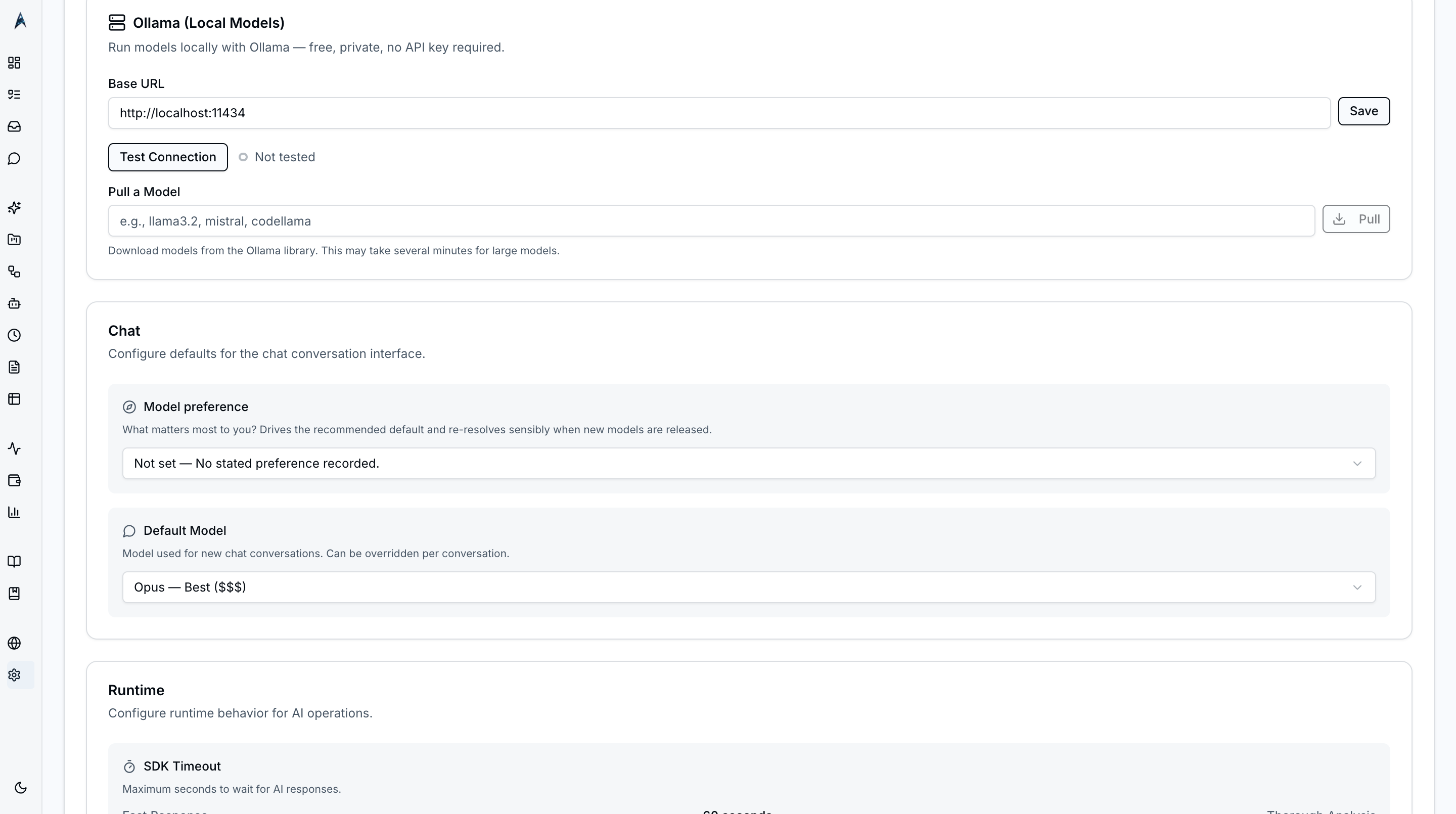Open the sparkles AI icon in sidebar
This screenshot has width=1456, height=814.
(x=14, y=207)
